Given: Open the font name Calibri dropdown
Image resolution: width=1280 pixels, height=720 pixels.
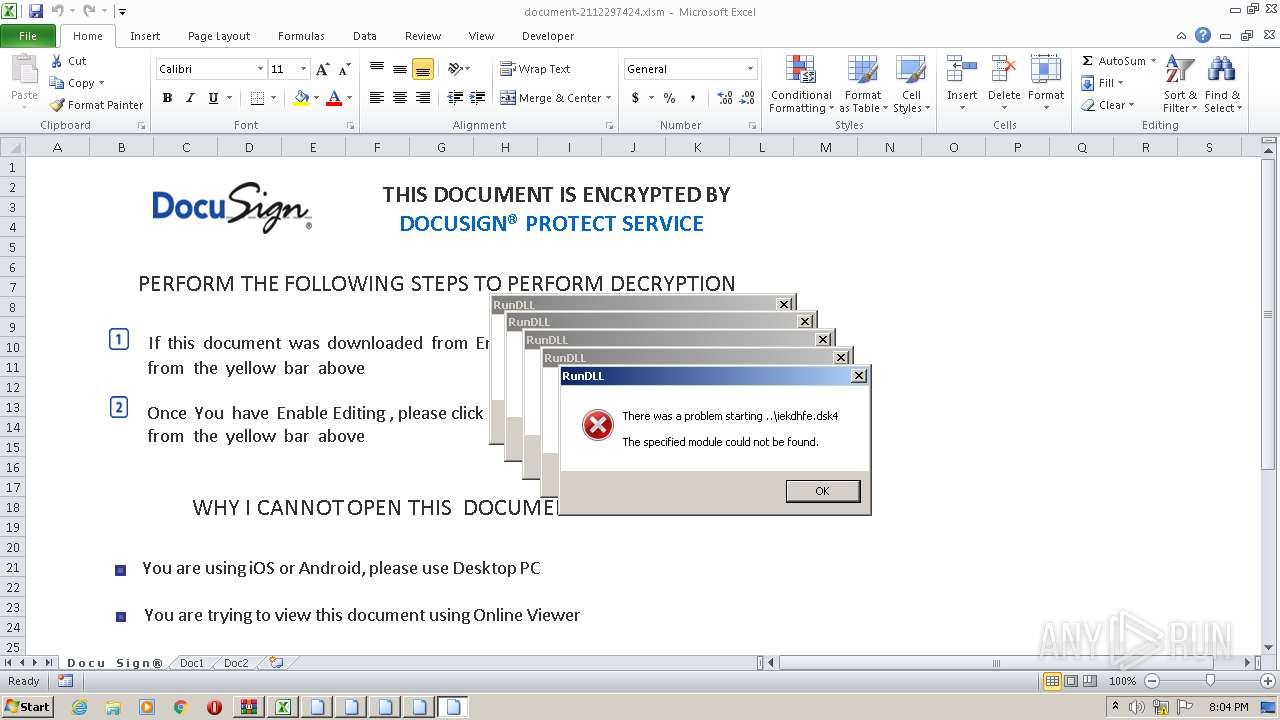Looking at the screenshot, I should click(x=260, y=69).
